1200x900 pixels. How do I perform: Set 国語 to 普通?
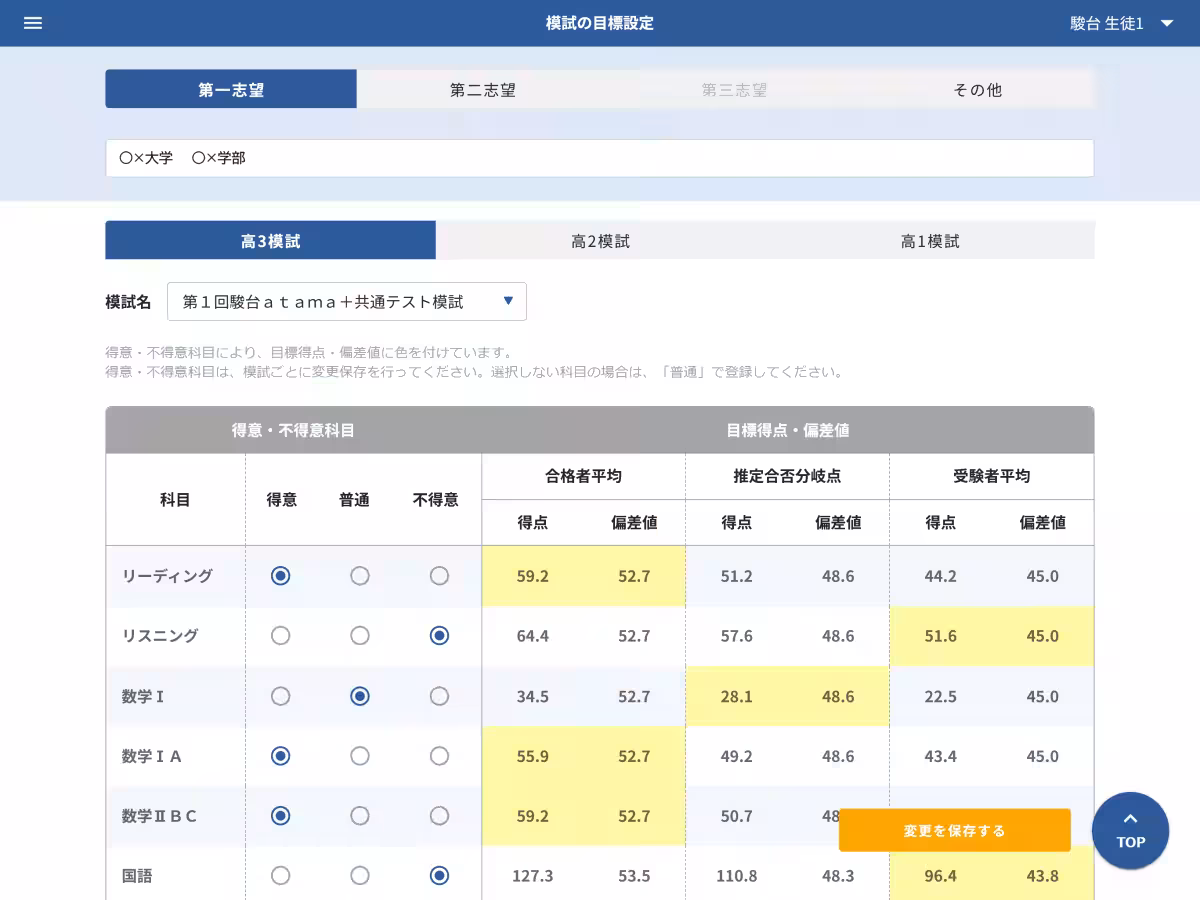360,876
